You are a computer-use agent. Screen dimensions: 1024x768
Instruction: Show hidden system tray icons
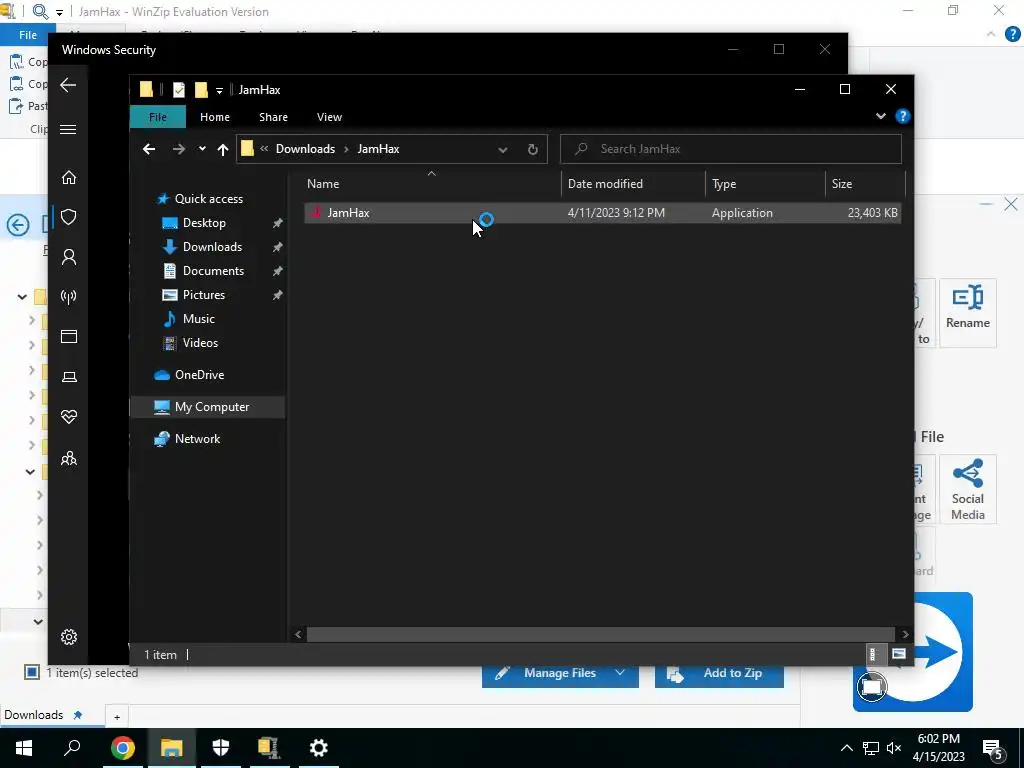click(x=846, y=748)
